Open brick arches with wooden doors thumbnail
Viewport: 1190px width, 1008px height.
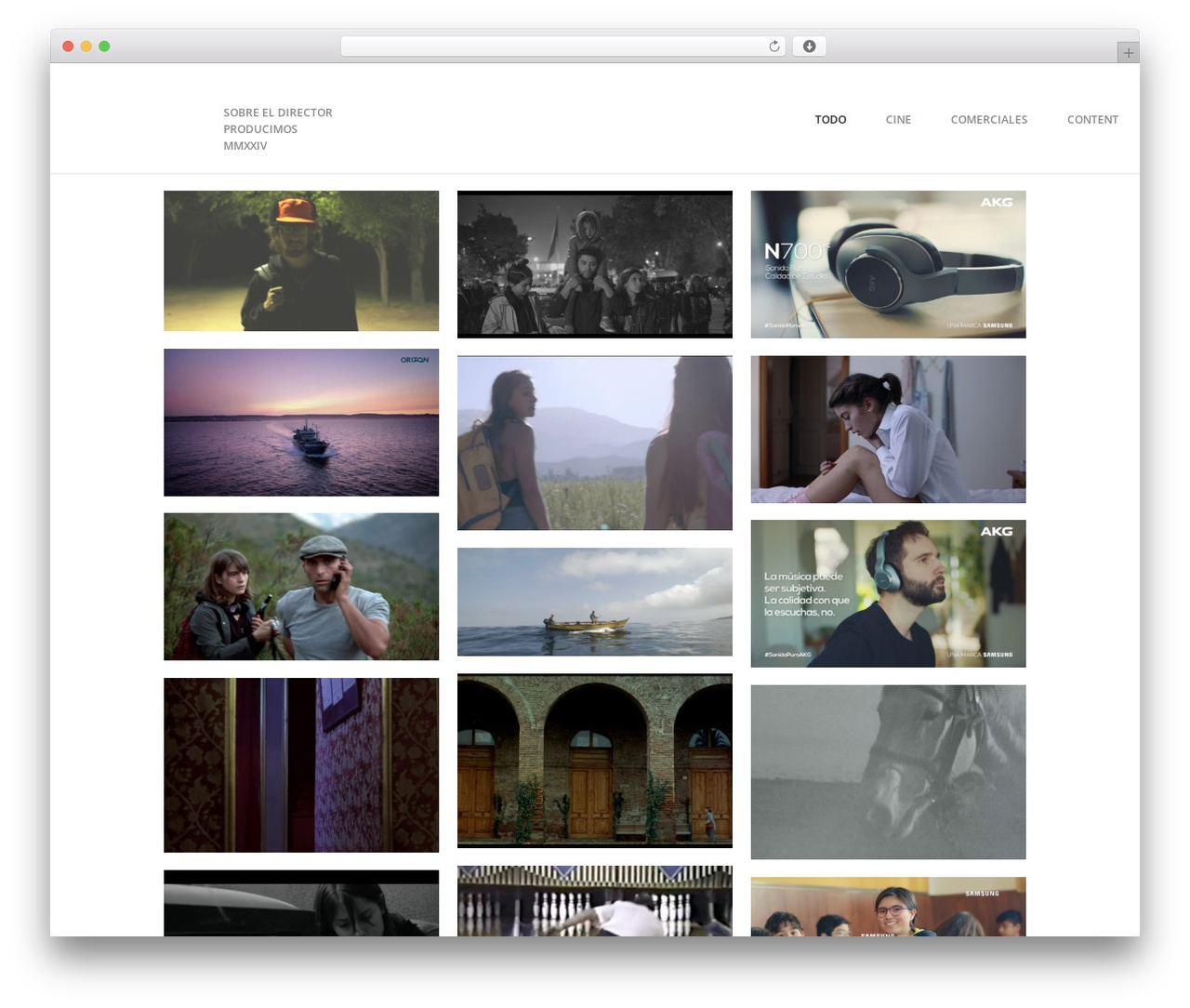tap(595, 761)
